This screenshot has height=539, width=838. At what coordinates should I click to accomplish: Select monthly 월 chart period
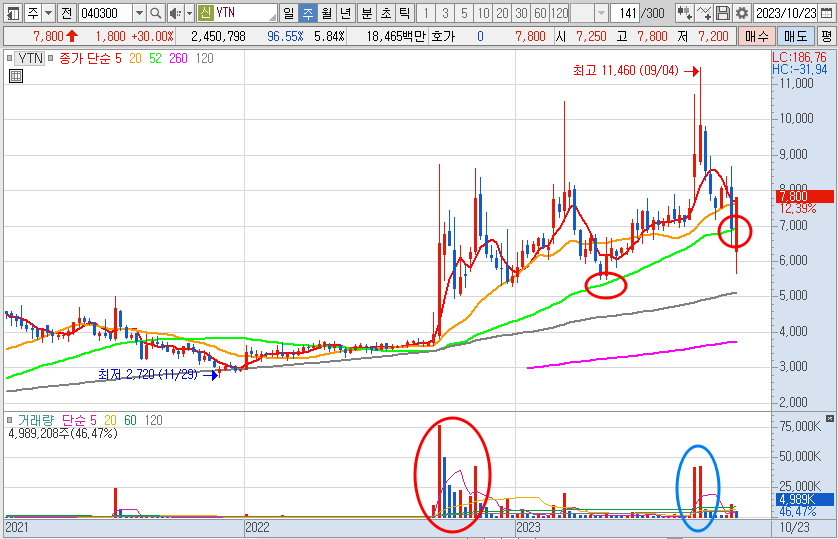coord(327,12)
